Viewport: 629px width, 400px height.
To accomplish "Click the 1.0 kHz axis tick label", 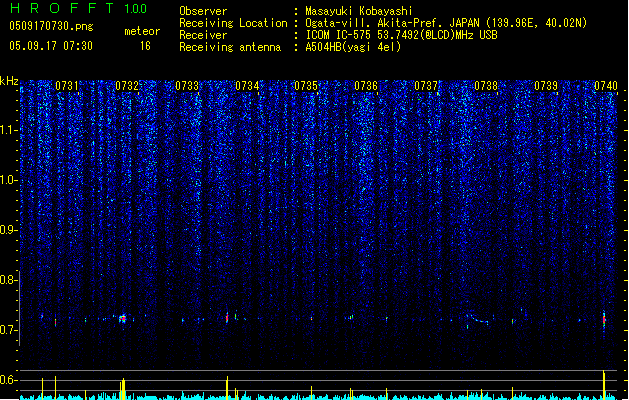I will pos(8,180).
